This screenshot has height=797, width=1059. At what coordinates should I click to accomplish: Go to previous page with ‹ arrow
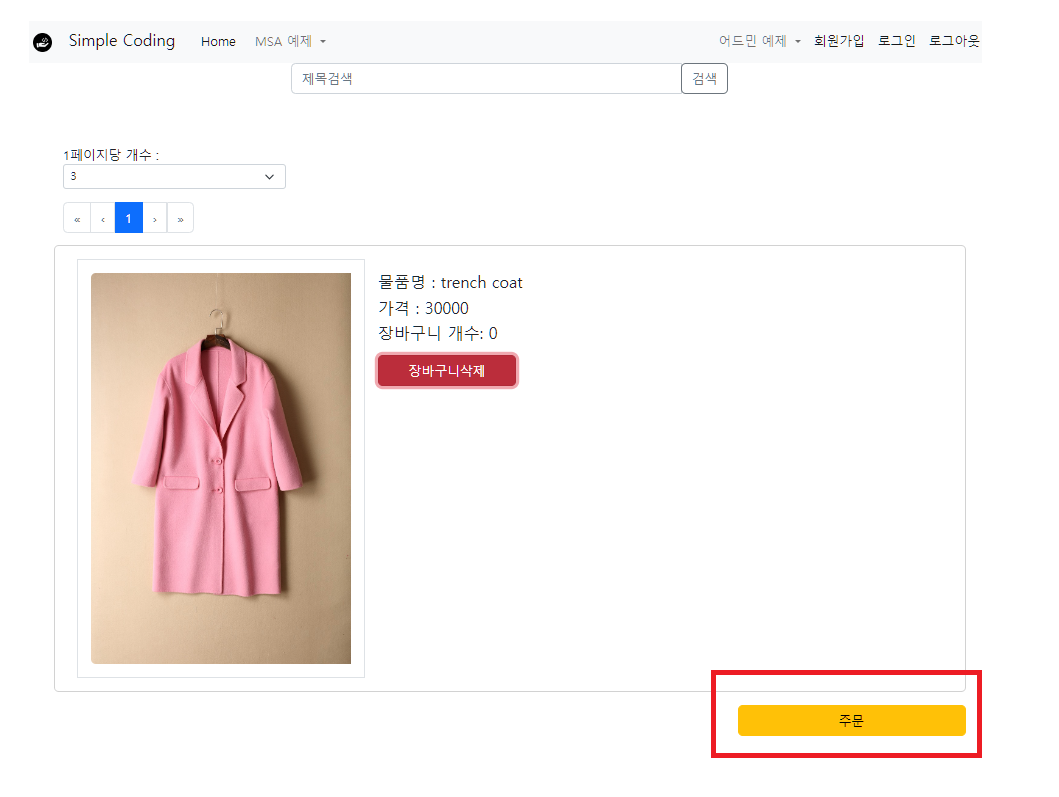pyautogui.click(x=103, y=218)
